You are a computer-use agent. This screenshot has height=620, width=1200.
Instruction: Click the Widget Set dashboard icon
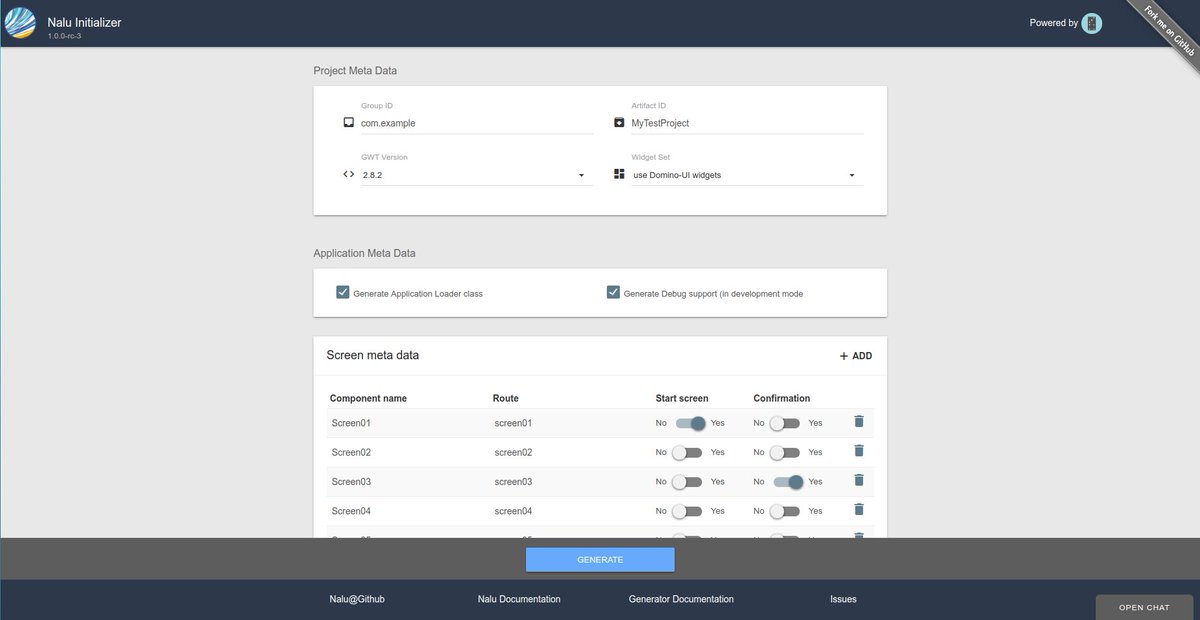point(619,174)
